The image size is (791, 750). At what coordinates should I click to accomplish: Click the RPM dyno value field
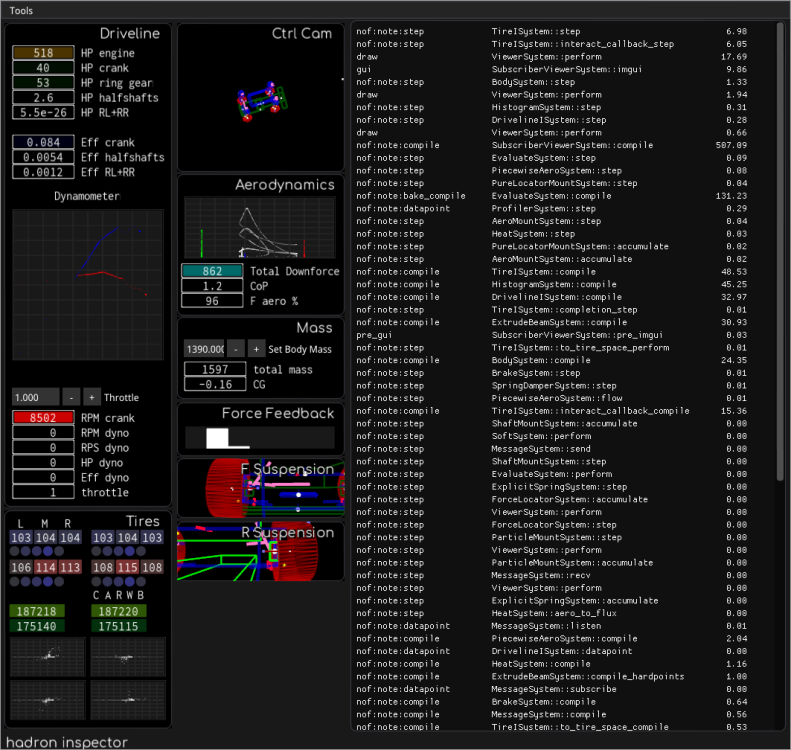[43, 433]
